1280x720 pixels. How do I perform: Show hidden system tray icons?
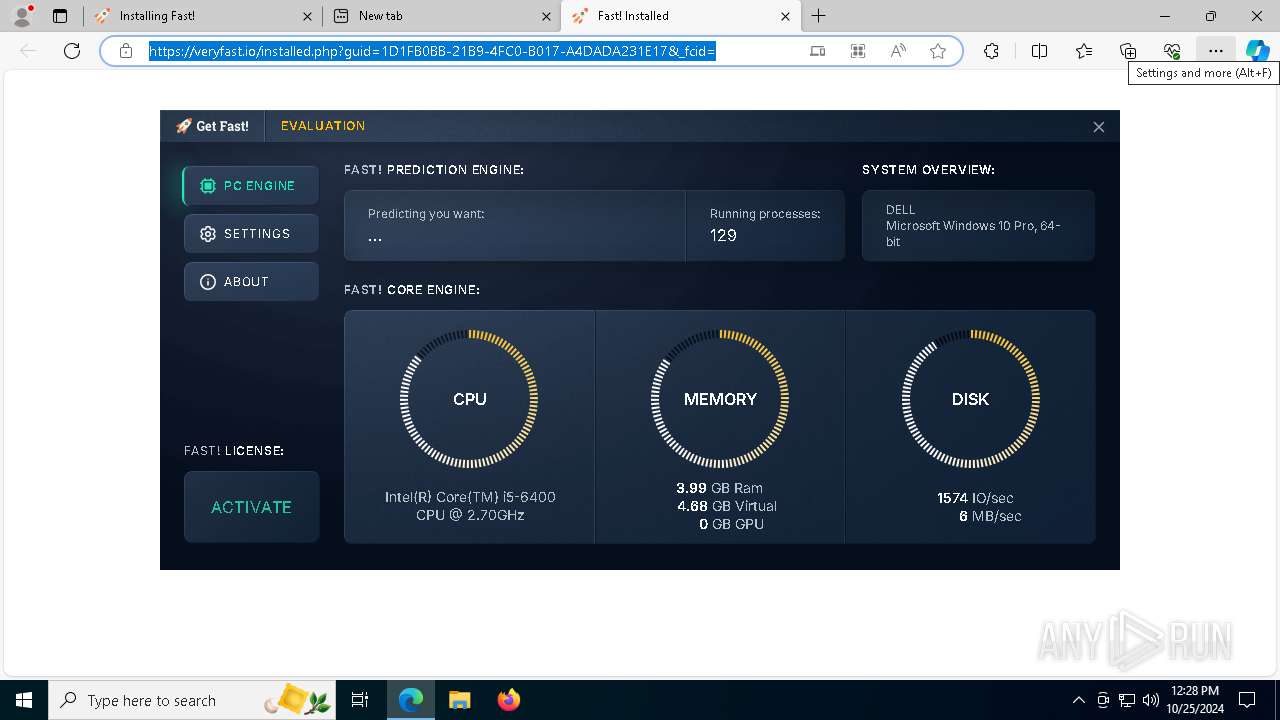(x=1079, y=700)
